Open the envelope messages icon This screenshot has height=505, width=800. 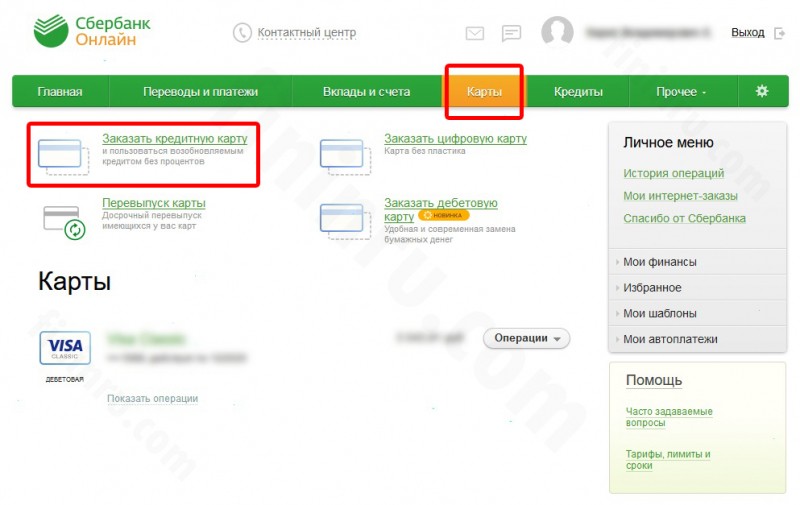(x=474, y=34)
